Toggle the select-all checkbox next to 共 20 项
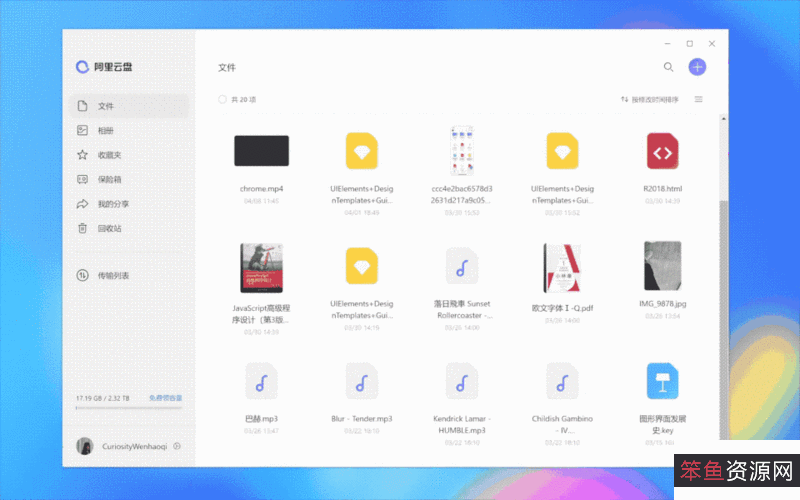The image size is (800, 500). [x=223, y=99]
